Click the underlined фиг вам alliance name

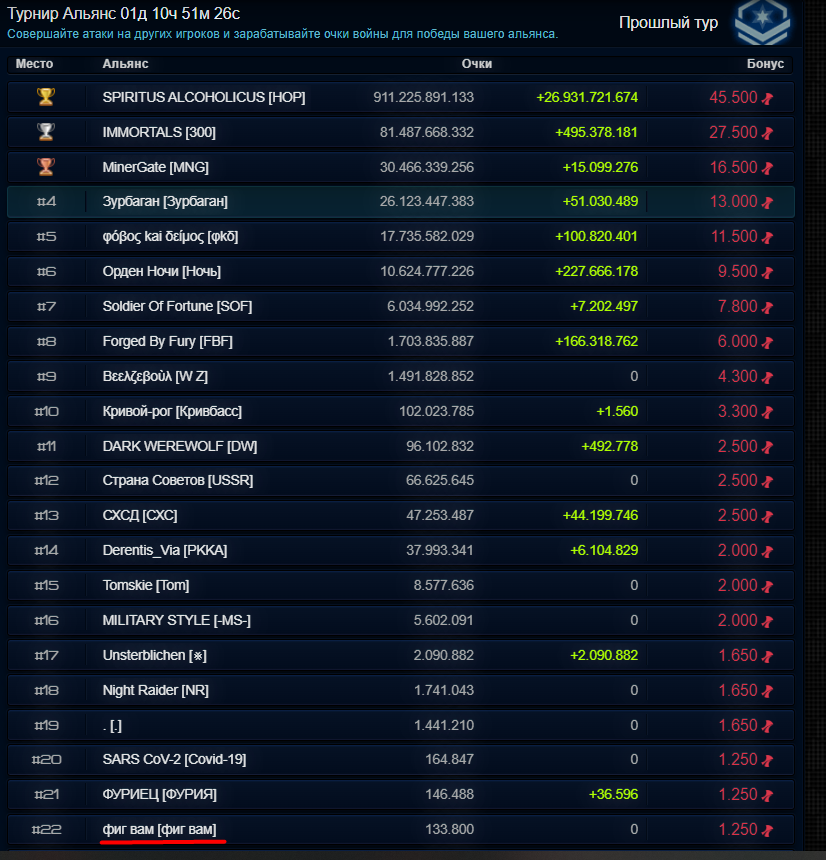click(159, 829)
